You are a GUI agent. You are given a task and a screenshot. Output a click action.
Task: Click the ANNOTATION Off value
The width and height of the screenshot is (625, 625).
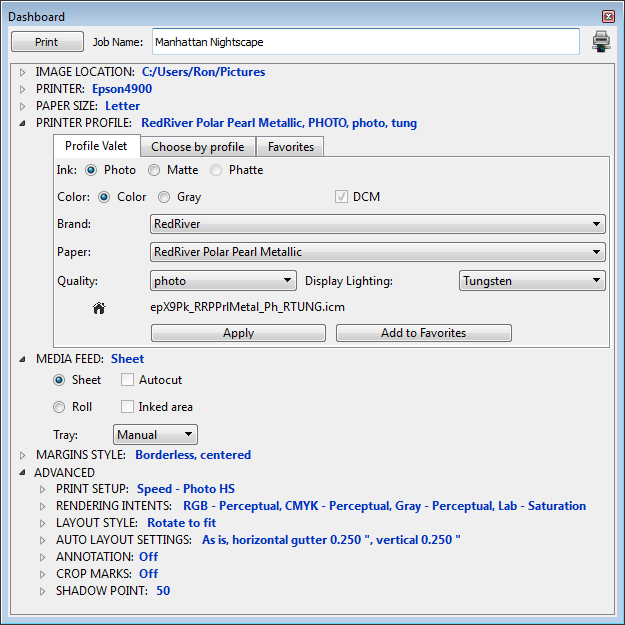(148, 556)
